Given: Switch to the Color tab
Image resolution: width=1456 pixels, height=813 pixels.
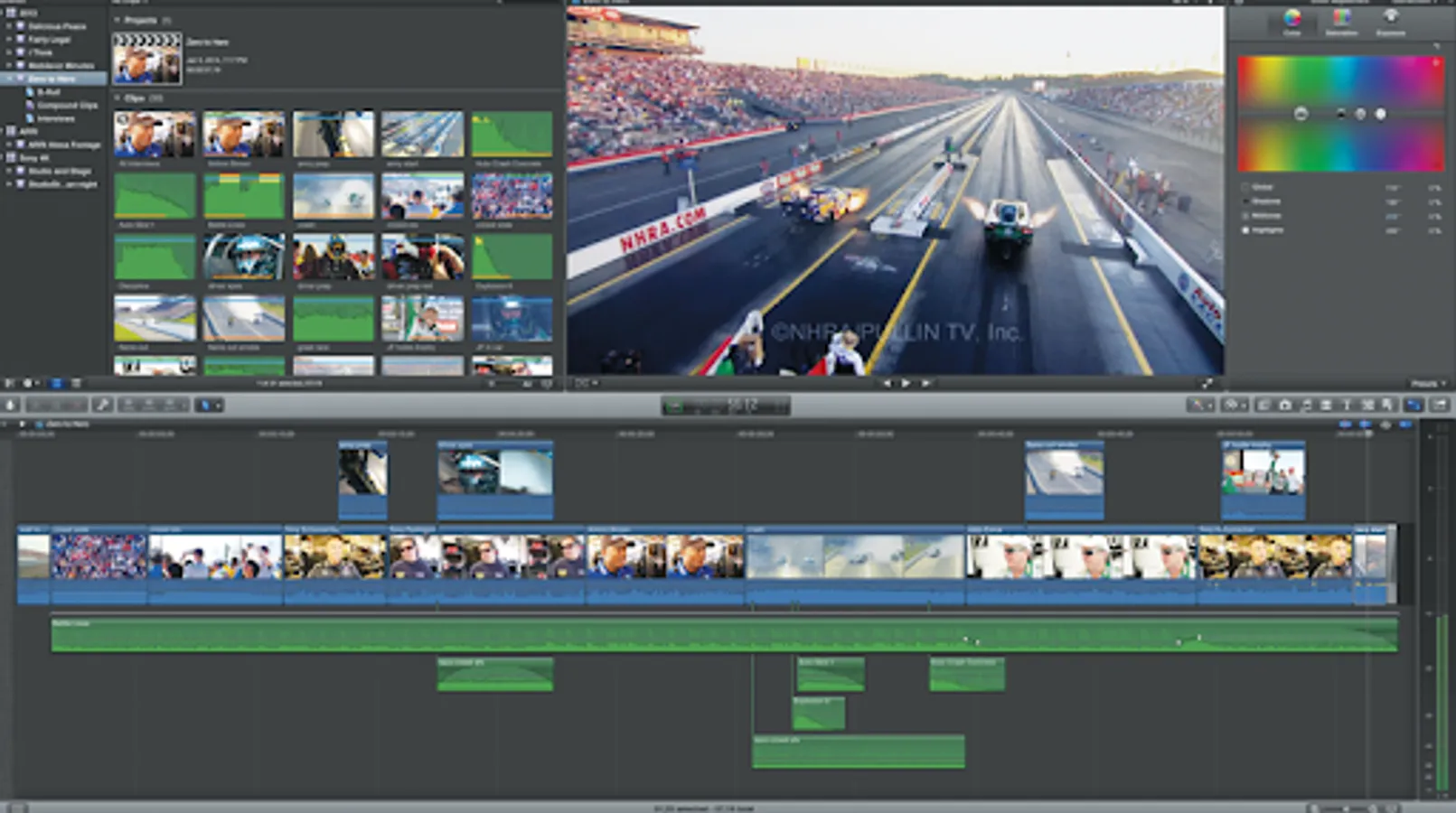Looking at the screenshot, I should pos(1292,23).
